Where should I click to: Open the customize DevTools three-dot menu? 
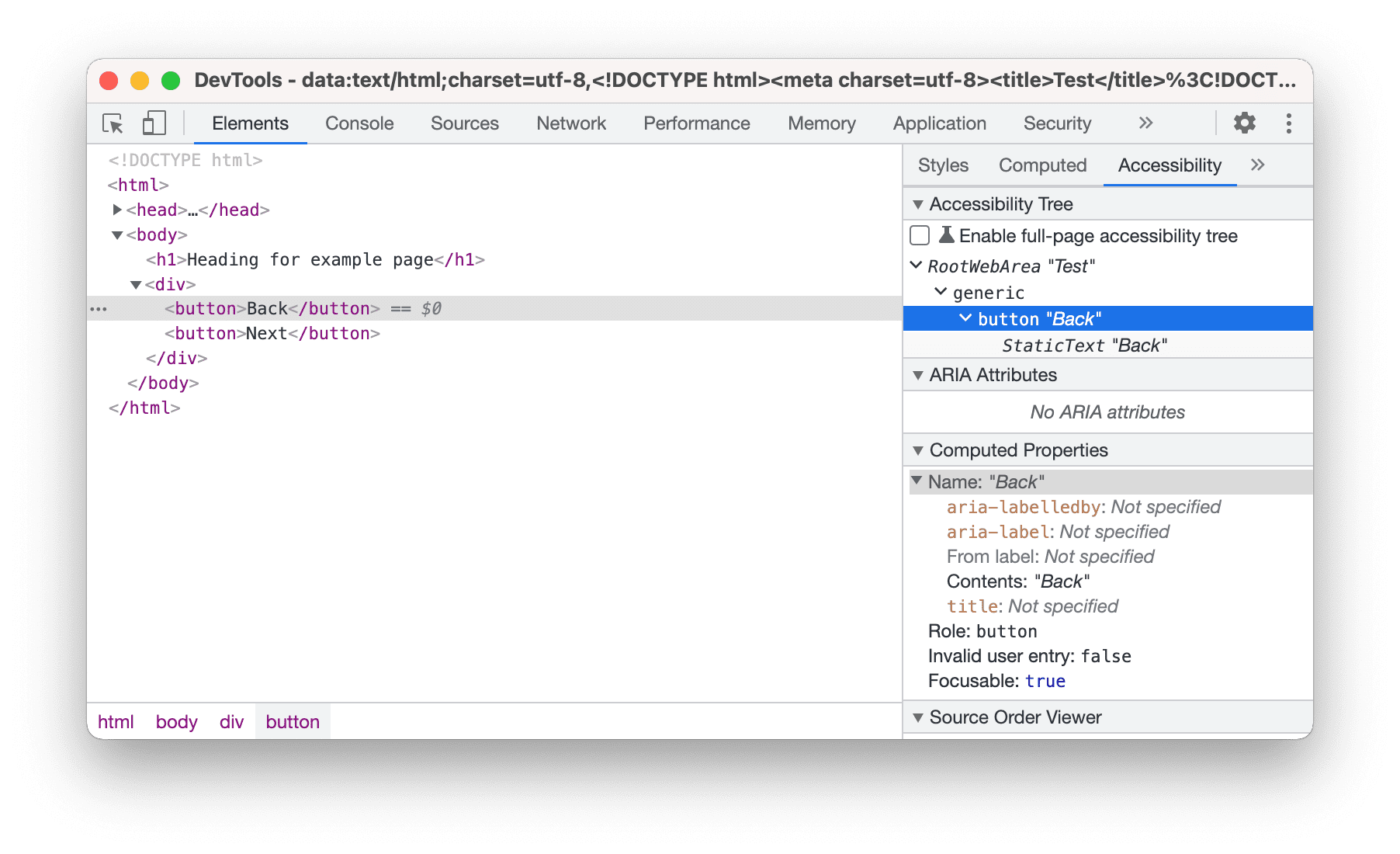[1288, 123]
